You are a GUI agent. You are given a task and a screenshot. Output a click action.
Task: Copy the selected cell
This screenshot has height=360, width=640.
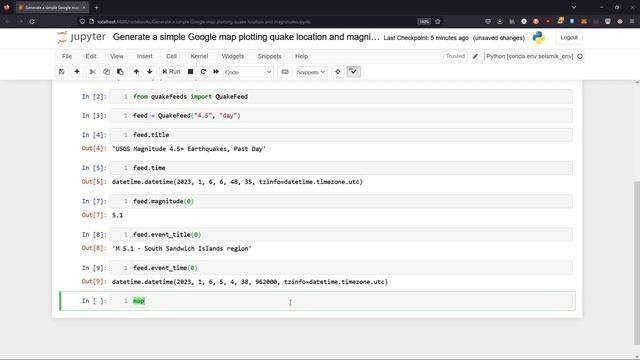[106, 72]
